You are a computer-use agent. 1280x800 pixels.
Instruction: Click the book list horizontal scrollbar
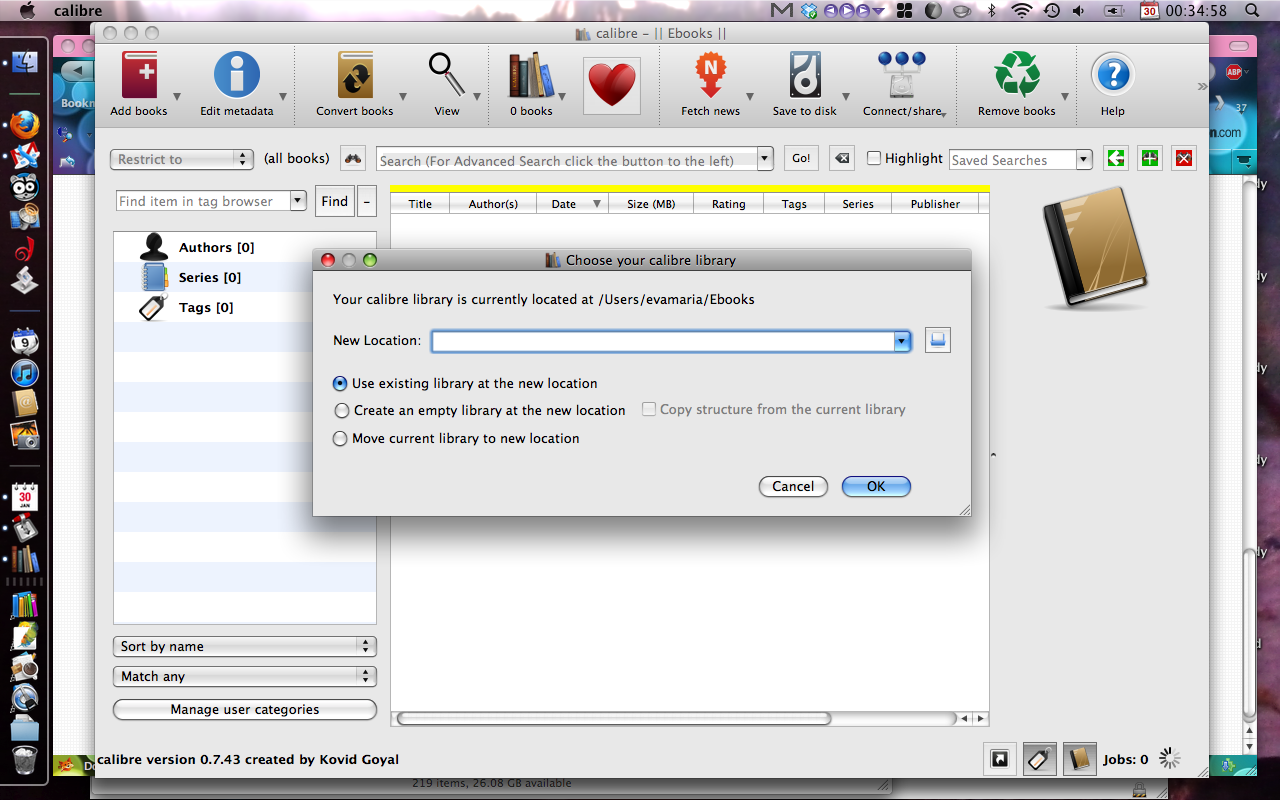pyautogui.click(x=613, y=718)
